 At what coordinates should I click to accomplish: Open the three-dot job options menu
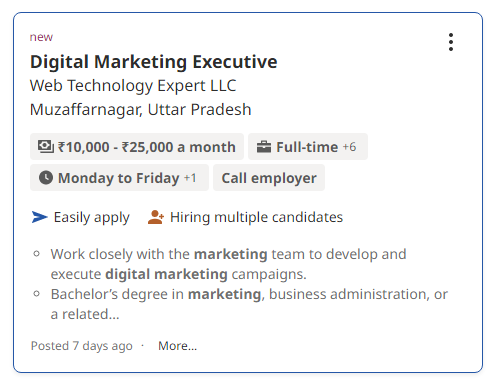(x=451, y=42)
